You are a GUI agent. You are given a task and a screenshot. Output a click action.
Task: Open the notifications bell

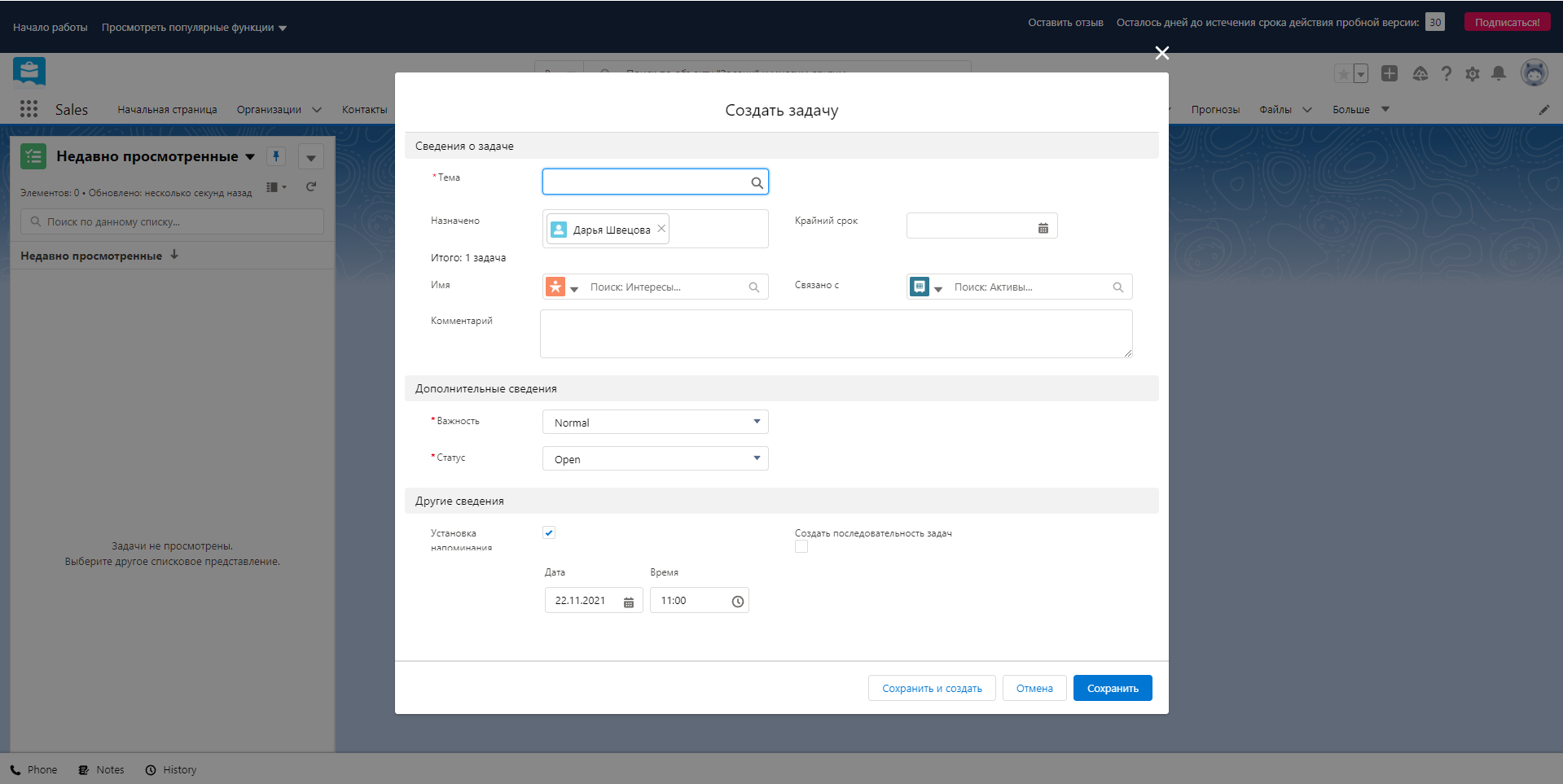coord(1498,73)
